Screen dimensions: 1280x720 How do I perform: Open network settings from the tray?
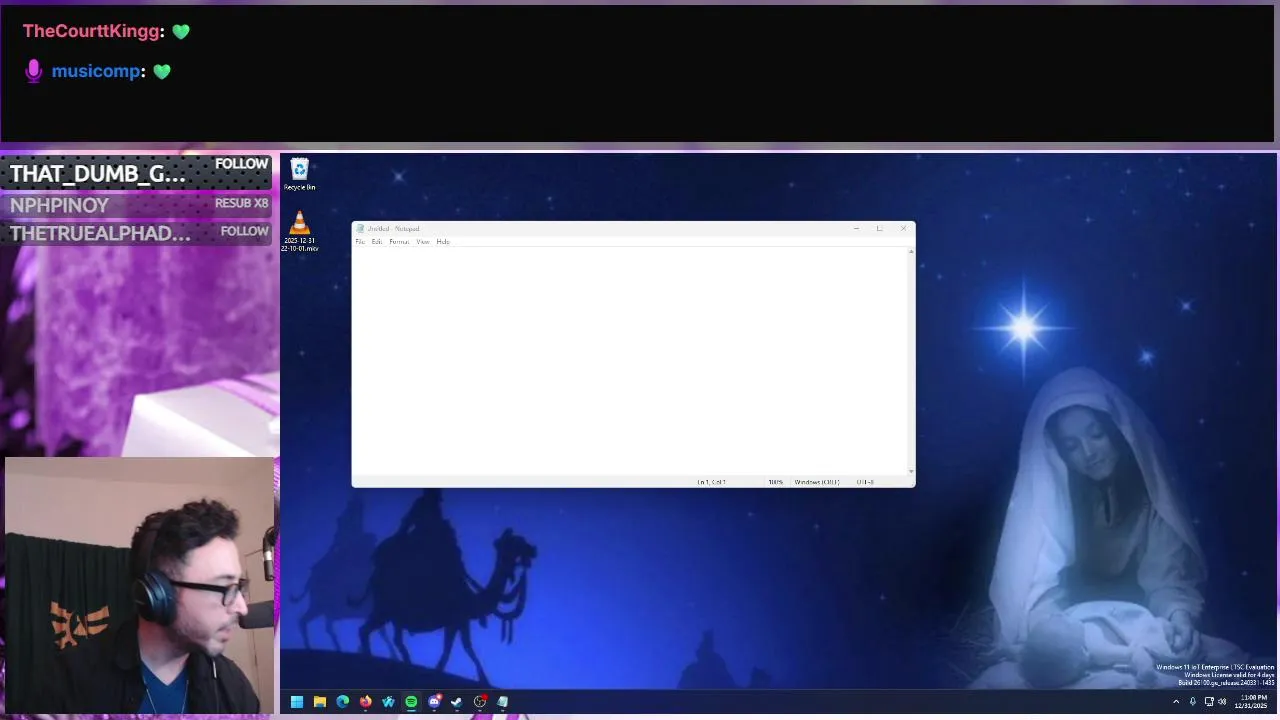(x=1209, y=702)
